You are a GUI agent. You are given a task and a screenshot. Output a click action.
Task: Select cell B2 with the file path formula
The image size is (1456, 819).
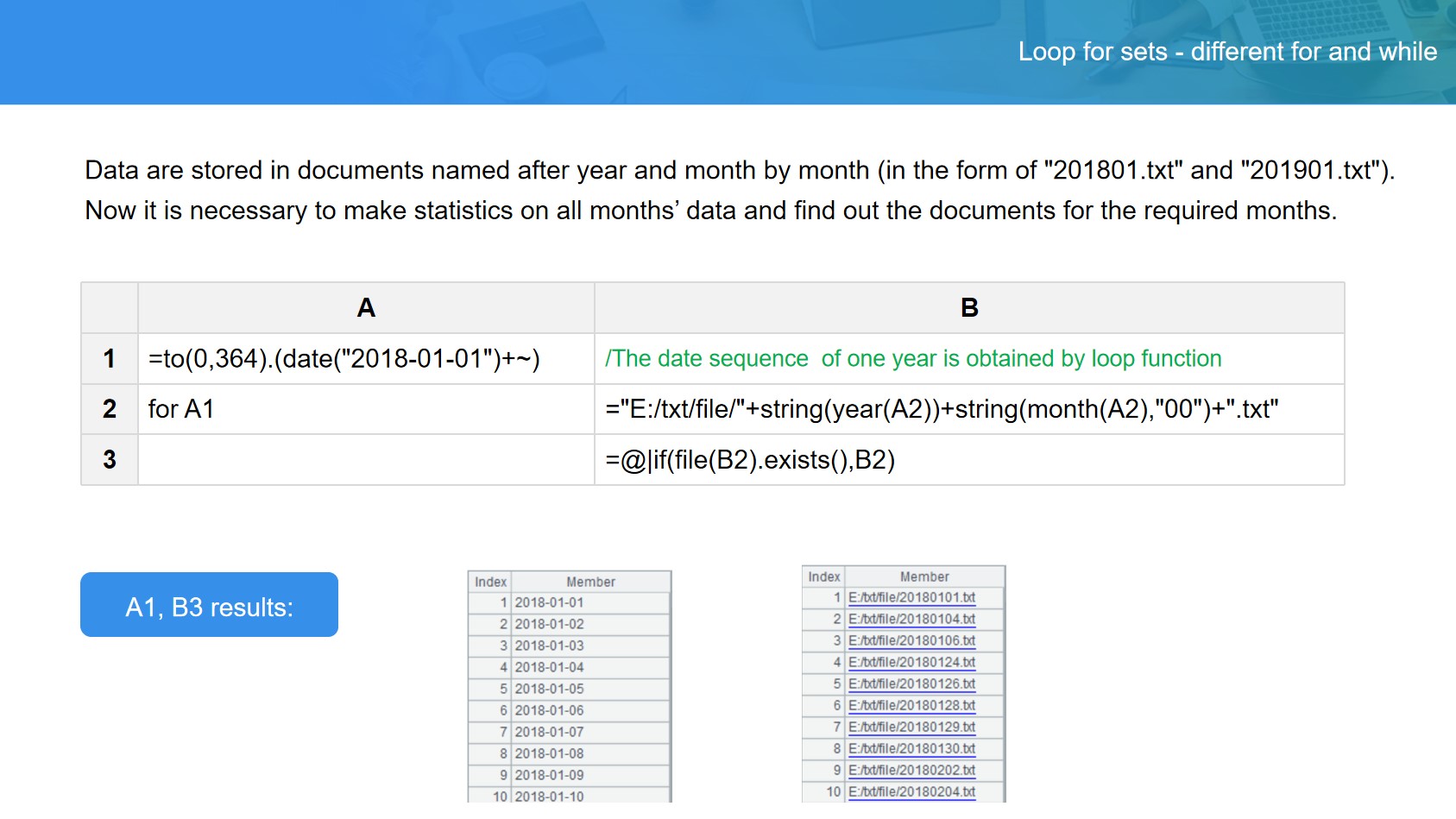[x=942, y=409]
